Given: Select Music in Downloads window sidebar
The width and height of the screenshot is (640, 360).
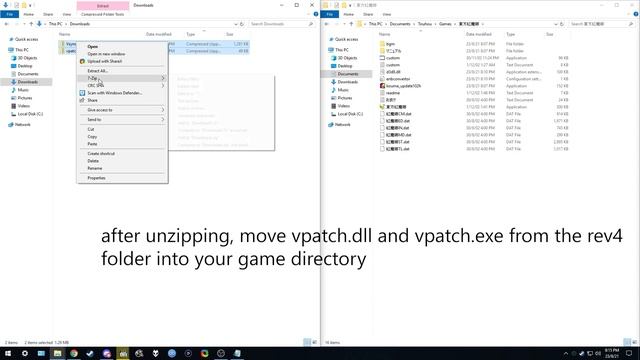Looking at the screenshot, I should (x=23, y=90).
